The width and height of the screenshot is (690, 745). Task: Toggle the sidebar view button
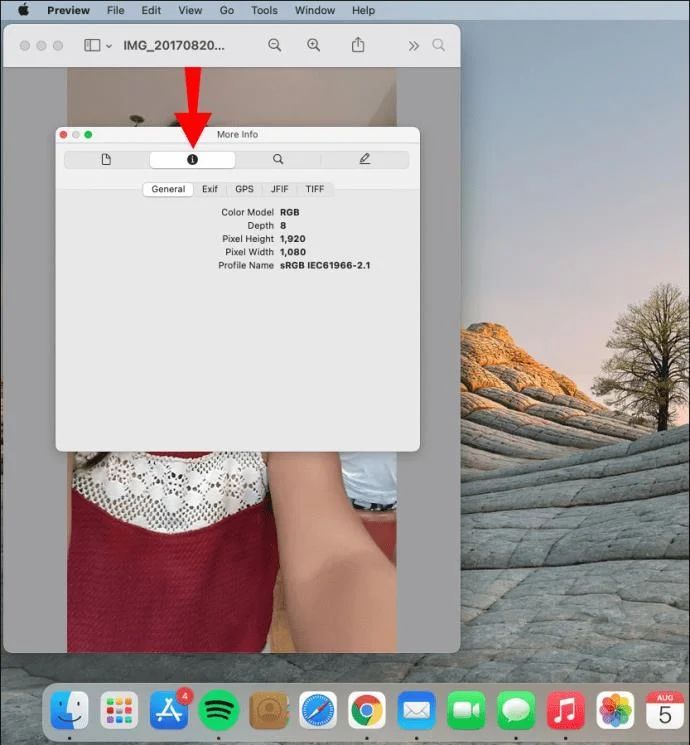point(92,45)
